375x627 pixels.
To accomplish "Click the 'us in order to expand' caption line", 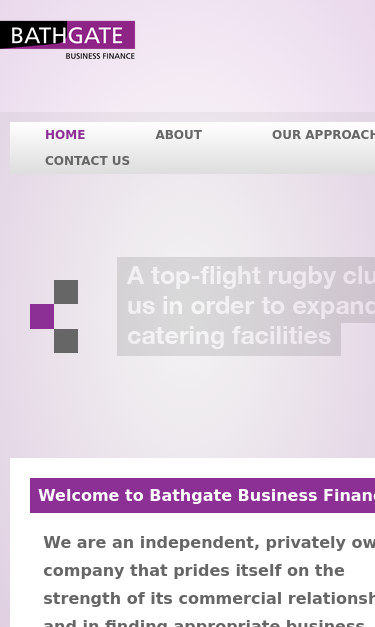I will click(251, 306).
